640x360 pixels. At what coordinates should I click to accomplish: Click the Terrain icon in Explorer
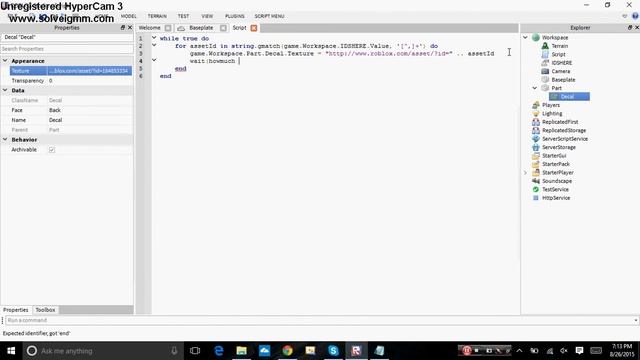[x=545, y=46]
